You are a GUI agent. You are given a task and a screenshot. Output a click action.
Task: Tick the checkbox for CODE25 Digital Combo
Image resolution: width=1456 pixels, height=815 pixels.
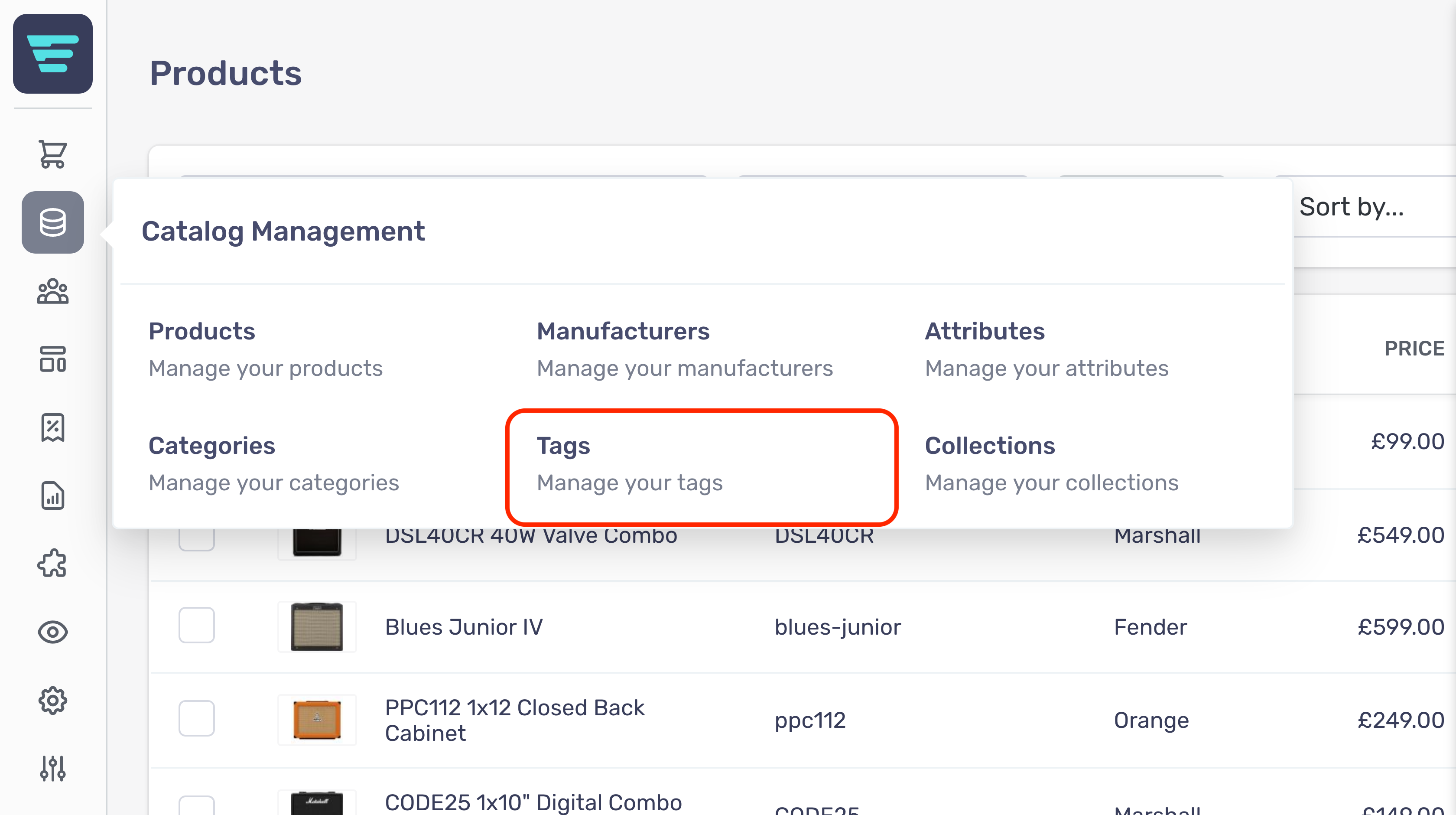(x=197, y=805)
